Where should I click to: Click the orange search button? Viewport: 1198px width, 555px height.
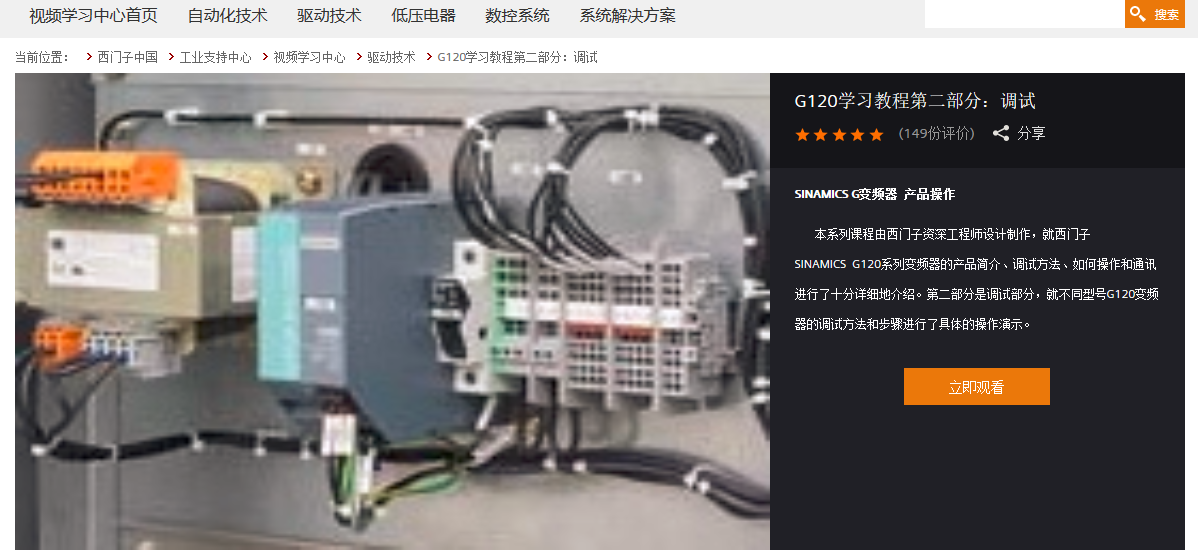1154,14
